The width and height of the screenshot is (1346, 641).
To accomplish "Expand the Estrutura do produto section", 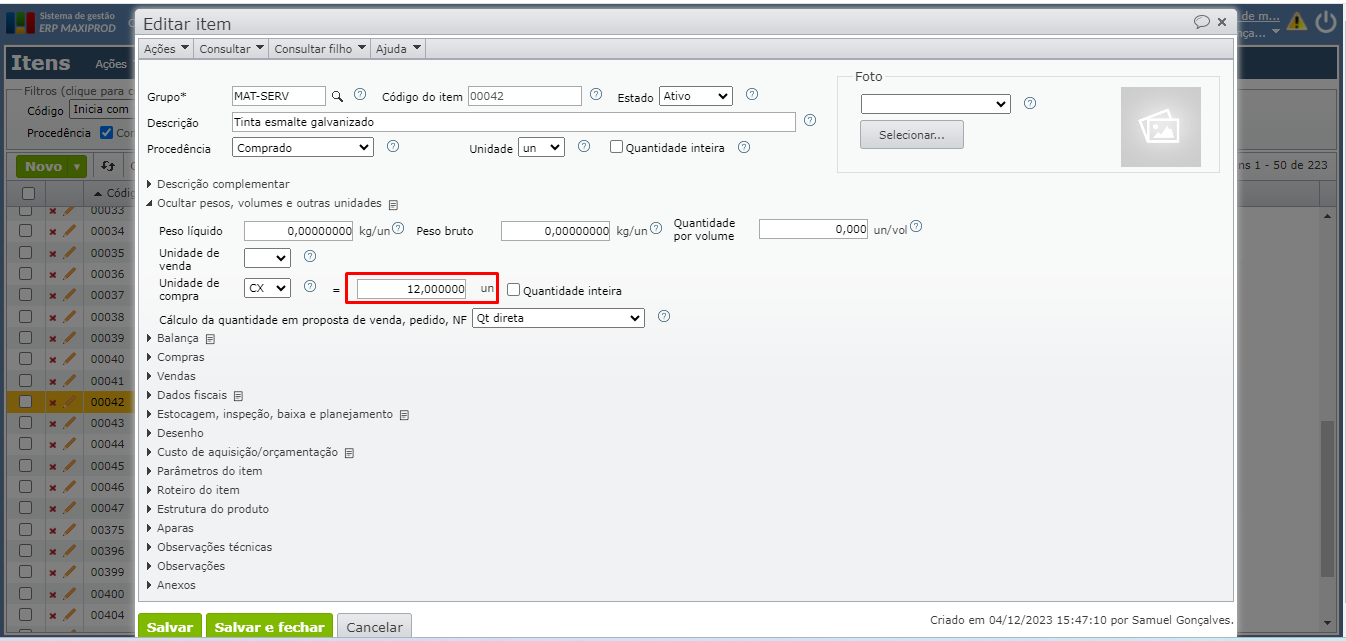I will coord(207,509).
